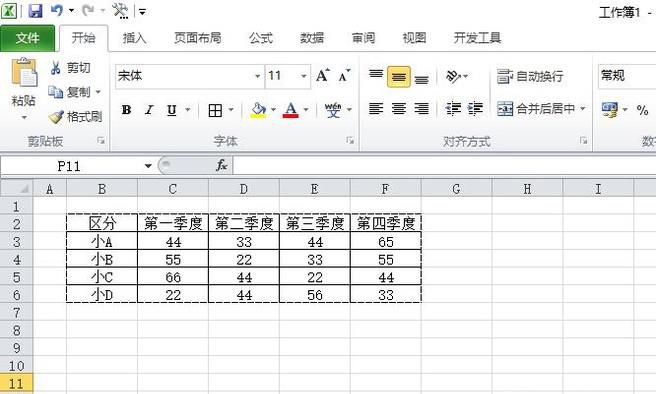Open the font name dropdown arrow
This screenshot has width=656, height=394.
[258, 76]
